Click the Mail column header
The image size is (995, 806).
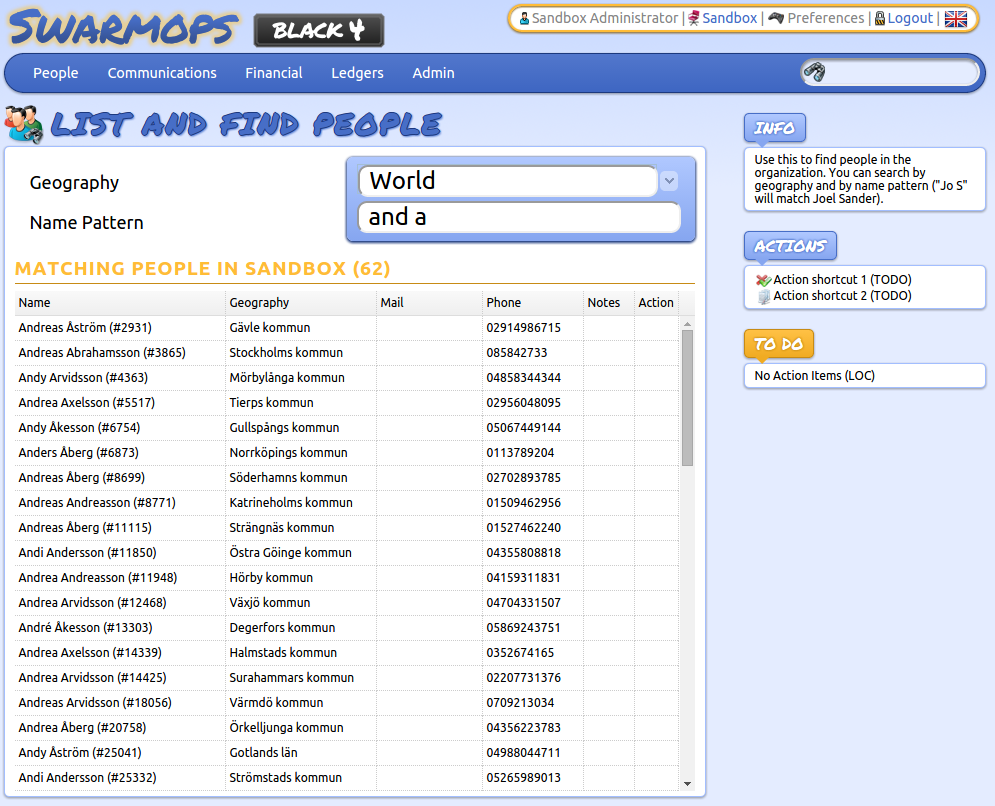(430, 303)
